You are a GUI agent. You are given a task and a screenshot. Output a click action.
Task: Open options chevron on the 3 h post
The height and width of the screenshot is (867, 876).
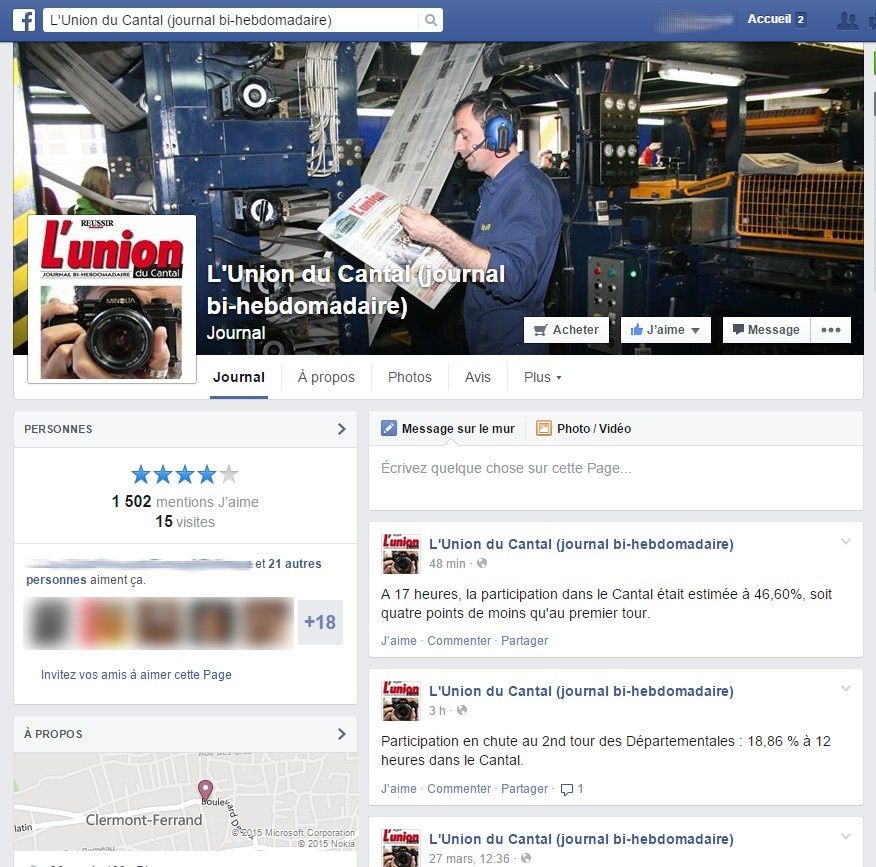(x=846, y=688)
